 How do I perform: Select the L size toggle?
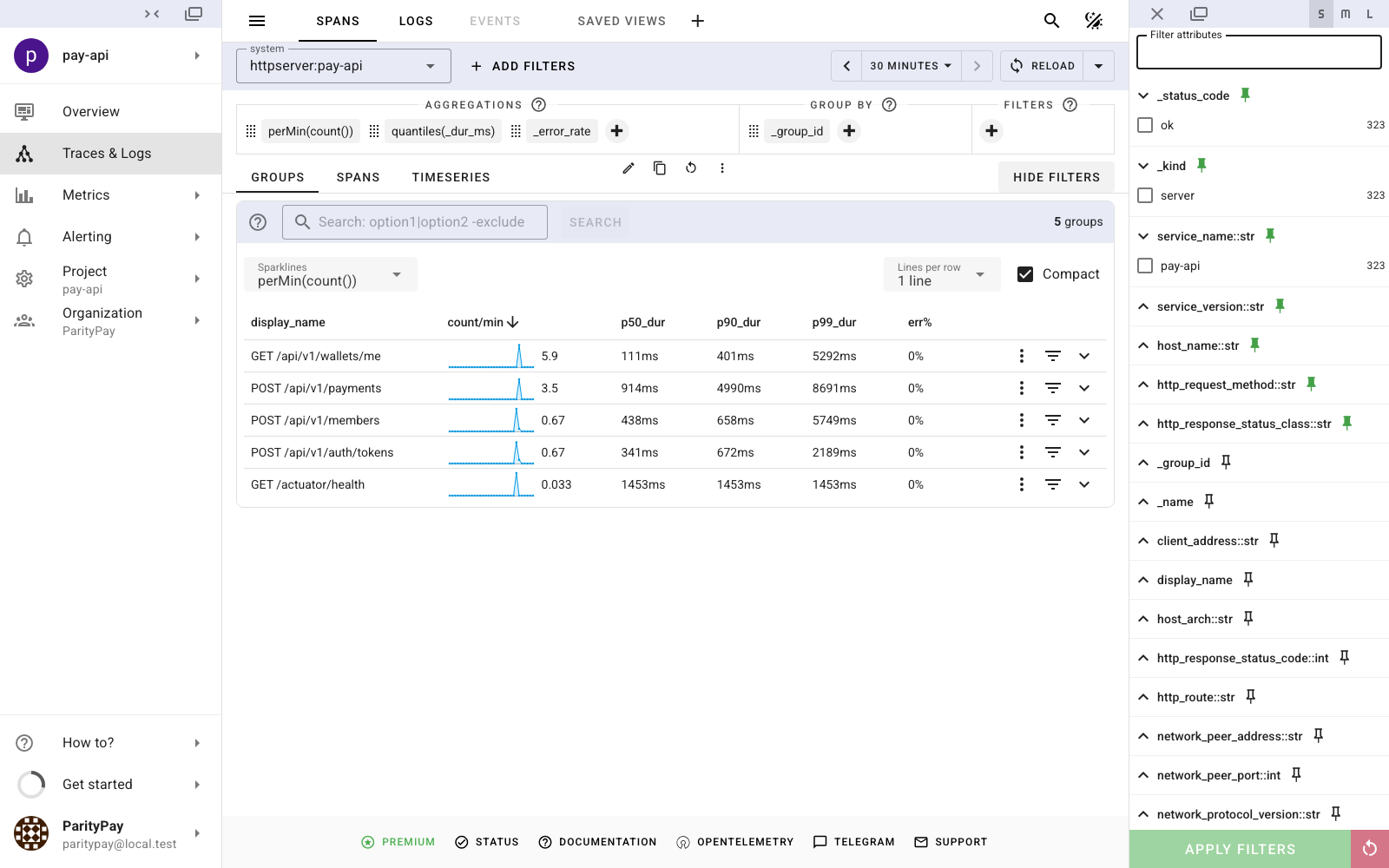[1370, 14]
